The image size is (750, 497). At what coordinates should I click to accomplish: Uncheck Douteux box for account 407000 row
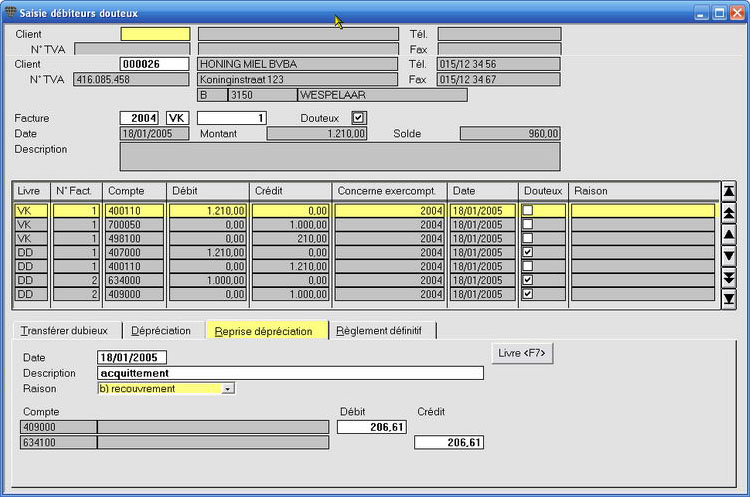tap(528, 252)
